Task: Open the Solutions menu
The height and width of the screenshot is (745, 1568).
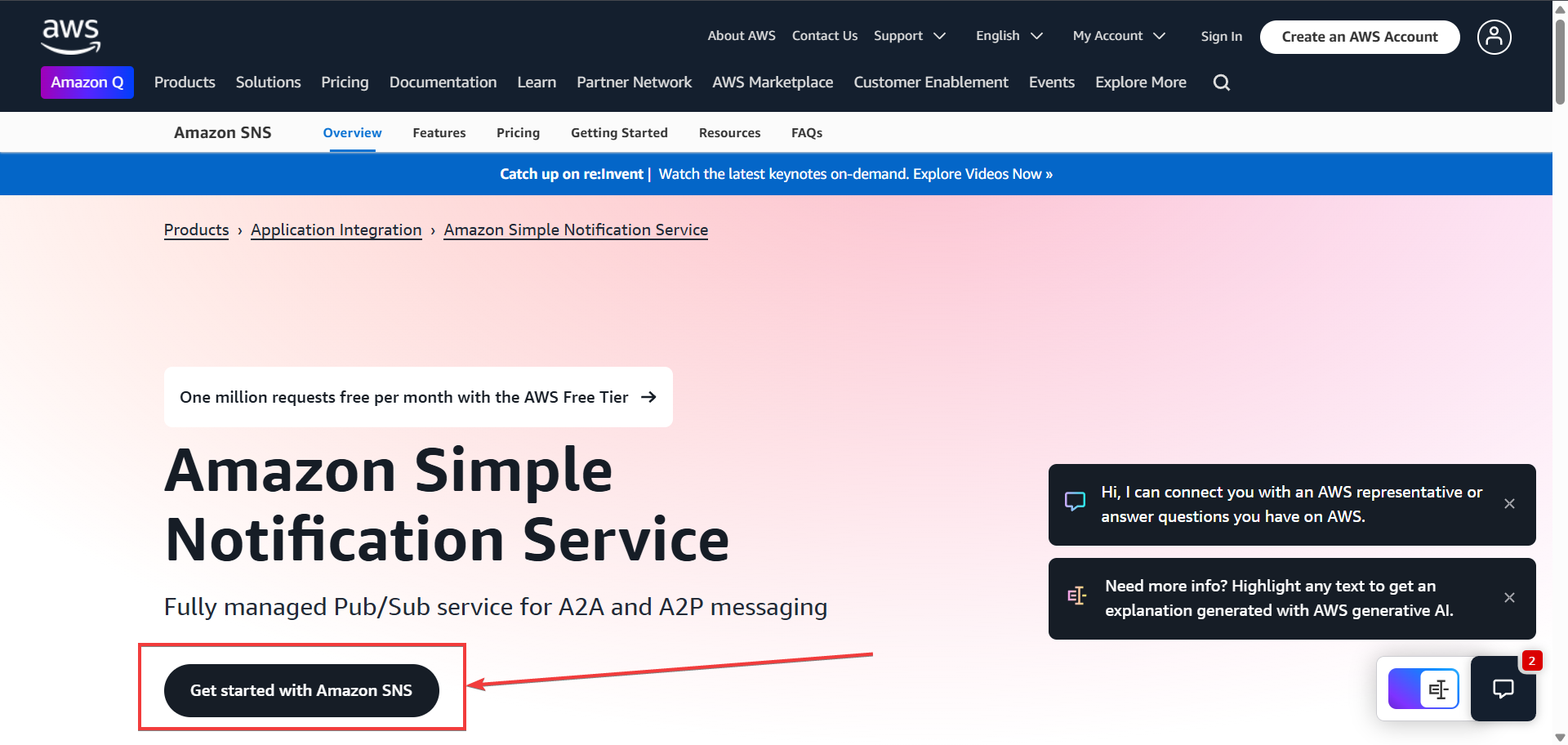Action: [x=268, y=83]
